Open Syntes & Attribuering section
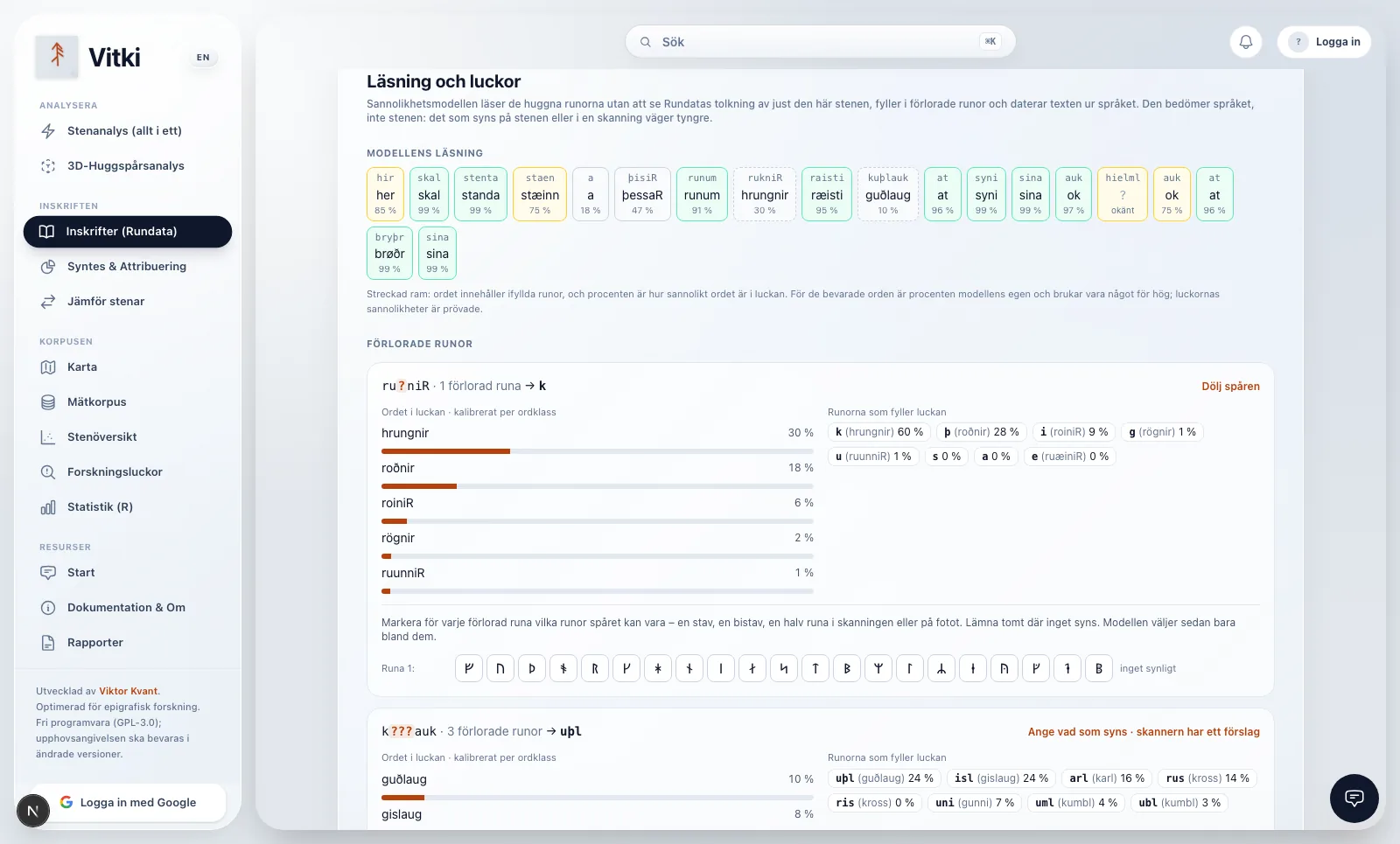The image size is (1400, 844). click(x=127, y=267)
